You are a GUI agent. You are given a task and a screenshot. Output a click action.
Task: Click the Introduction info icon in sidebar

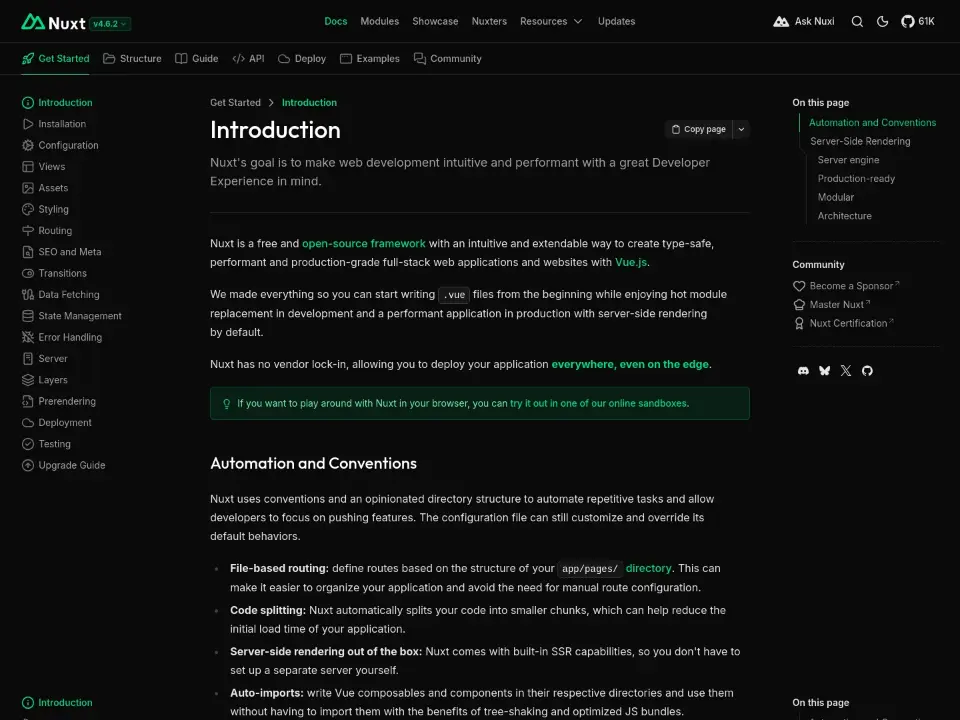pos(28,103)
